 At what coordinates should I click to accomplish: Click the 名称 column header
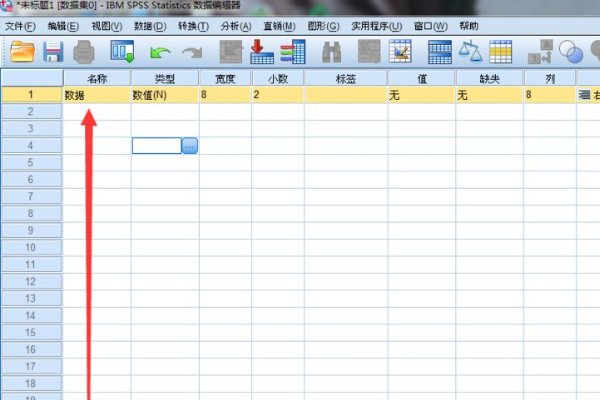tap(97, 78)
